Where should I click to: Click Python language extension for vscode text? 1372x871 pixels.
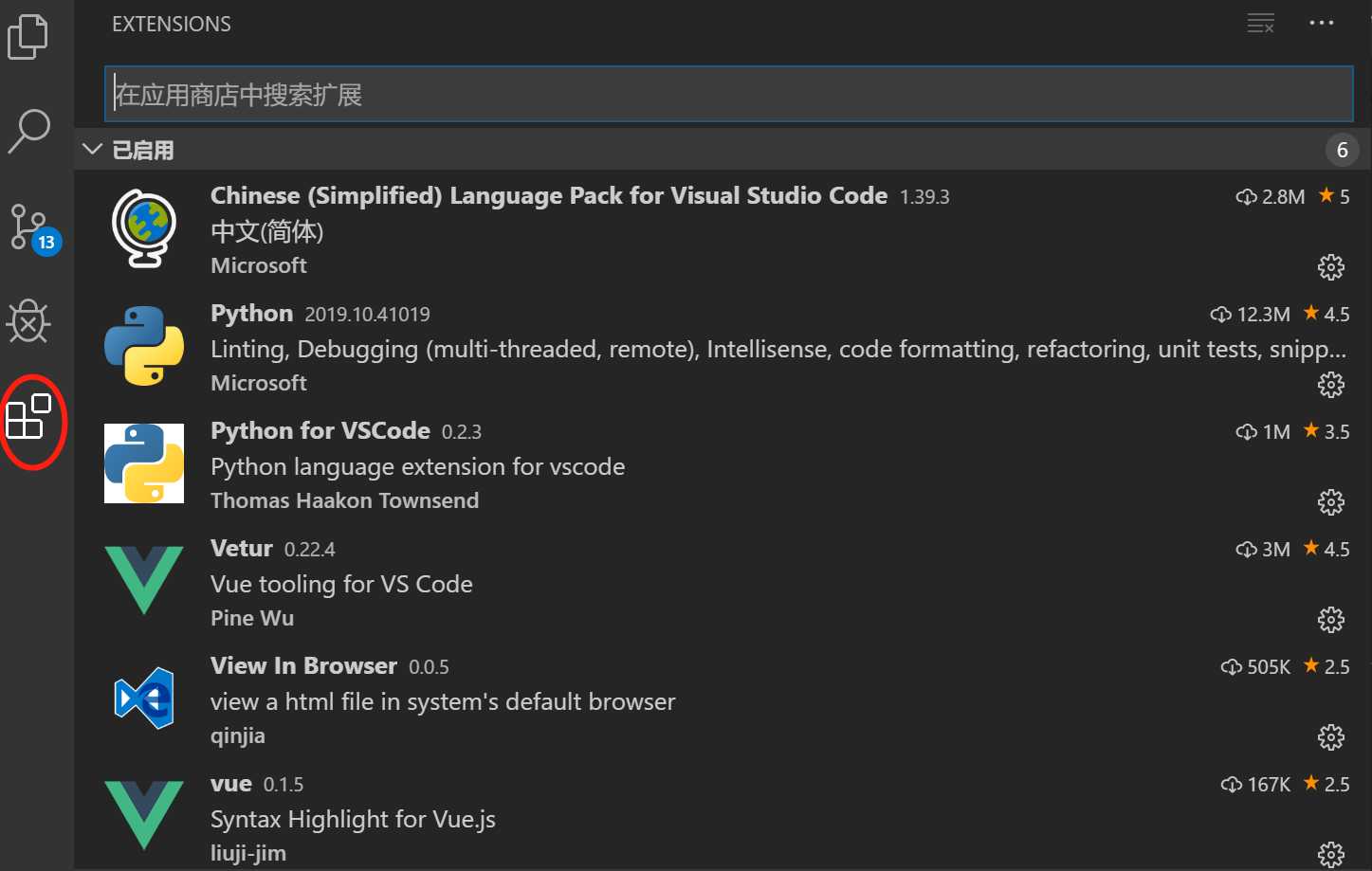point(418,467)
